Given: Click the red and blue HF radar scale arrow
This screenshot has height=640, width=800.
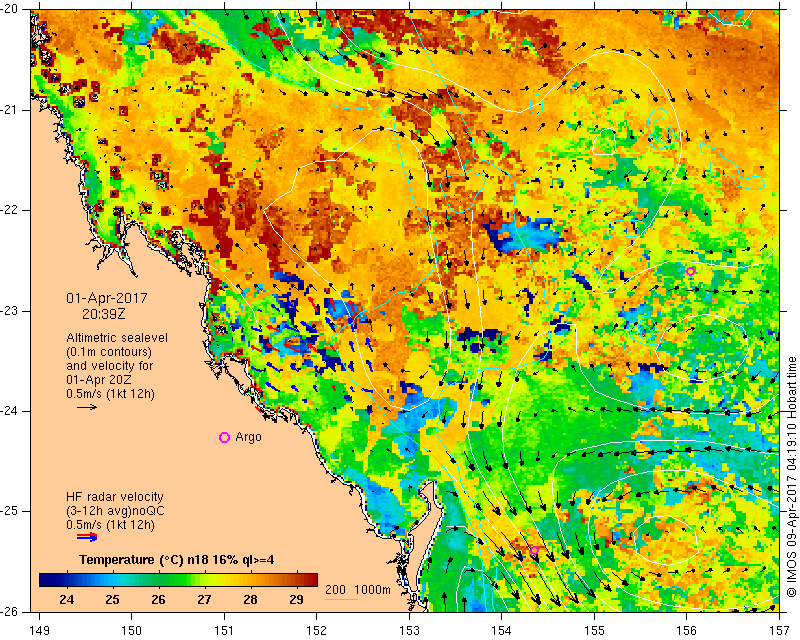Looking at the screenshot, I should coord(87,536).
